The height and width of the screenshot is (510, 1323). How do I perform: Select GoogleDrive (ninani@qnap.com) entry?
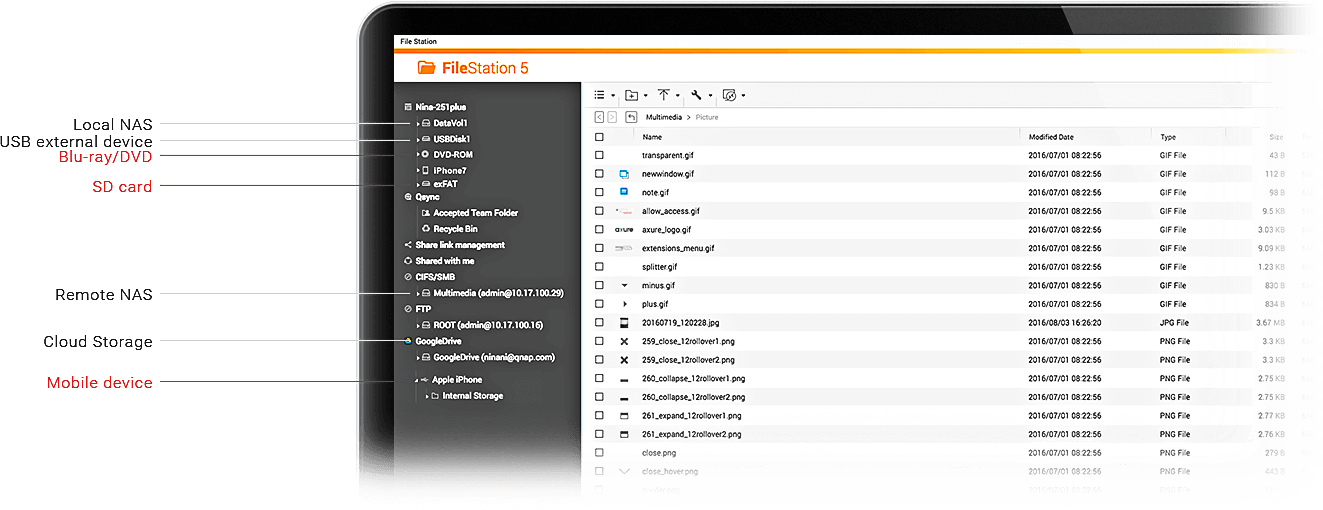tap(494, 357)
